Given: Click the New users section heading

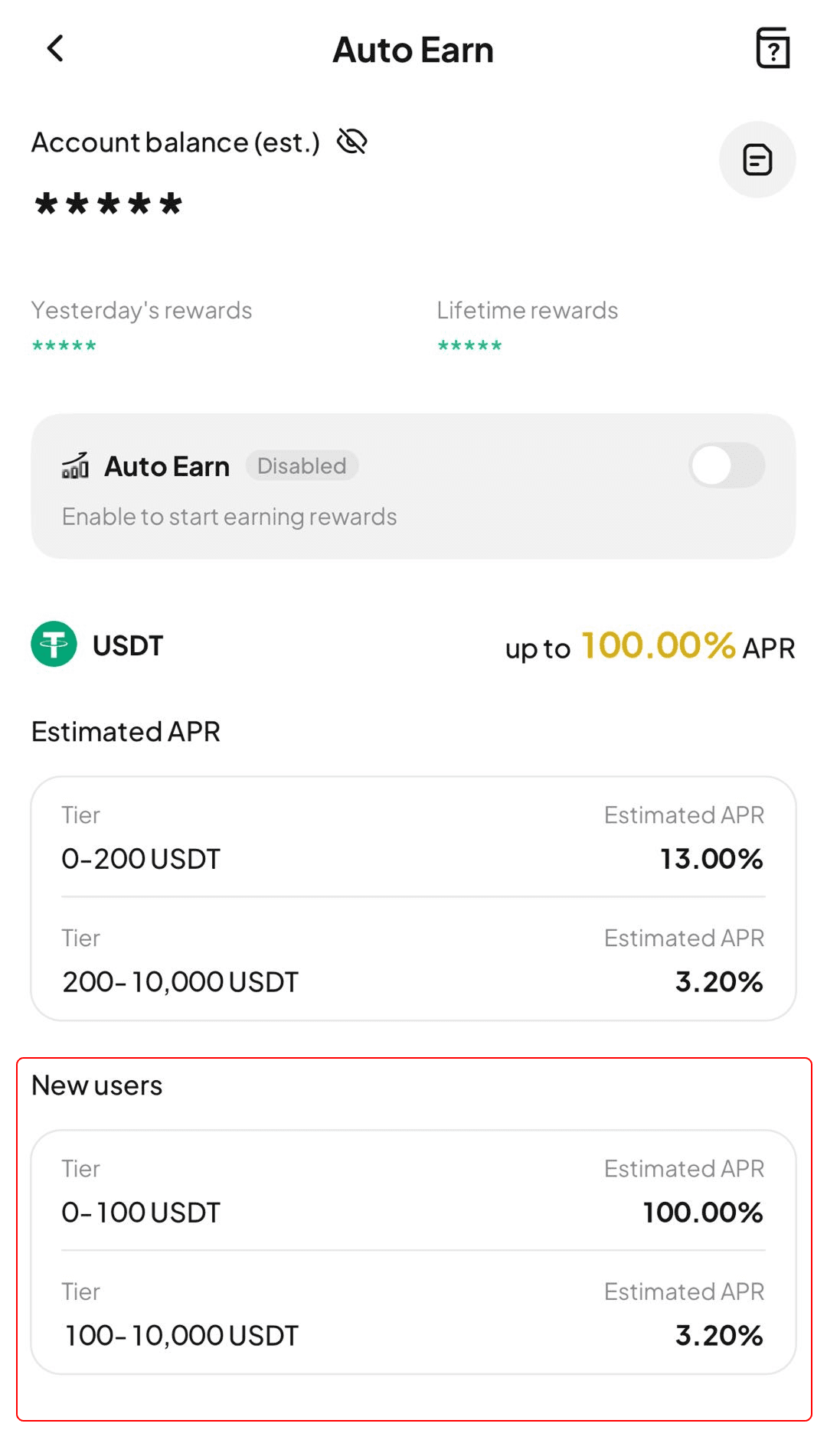Looking at the screenshot, I should (97, 1085).
